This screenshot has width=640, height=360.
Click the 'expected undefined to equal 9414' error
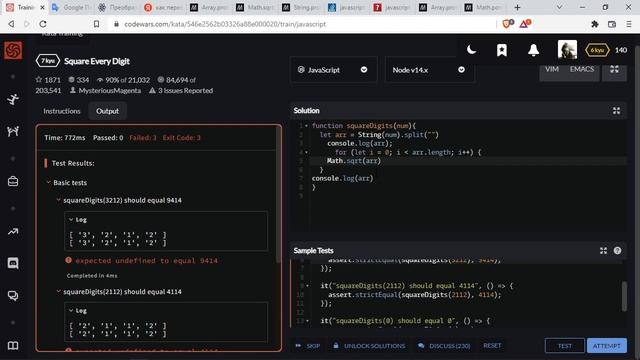146,260
